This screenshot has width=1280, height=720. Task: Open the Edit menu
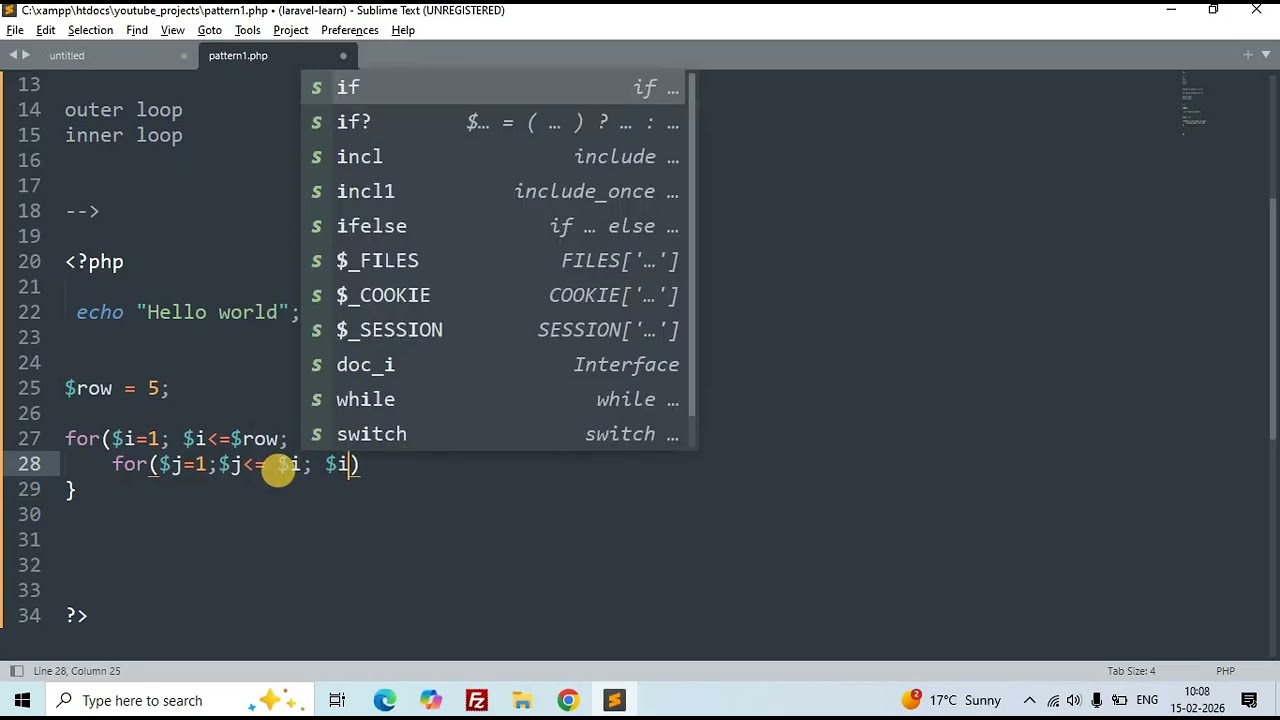coord(46,30)
